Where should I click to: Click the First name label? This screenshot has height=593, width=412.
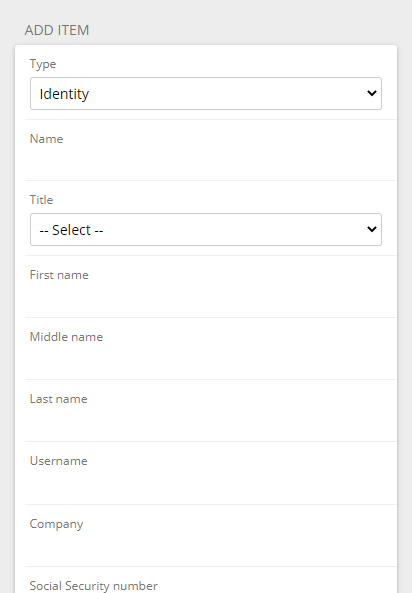coord(59,275)
